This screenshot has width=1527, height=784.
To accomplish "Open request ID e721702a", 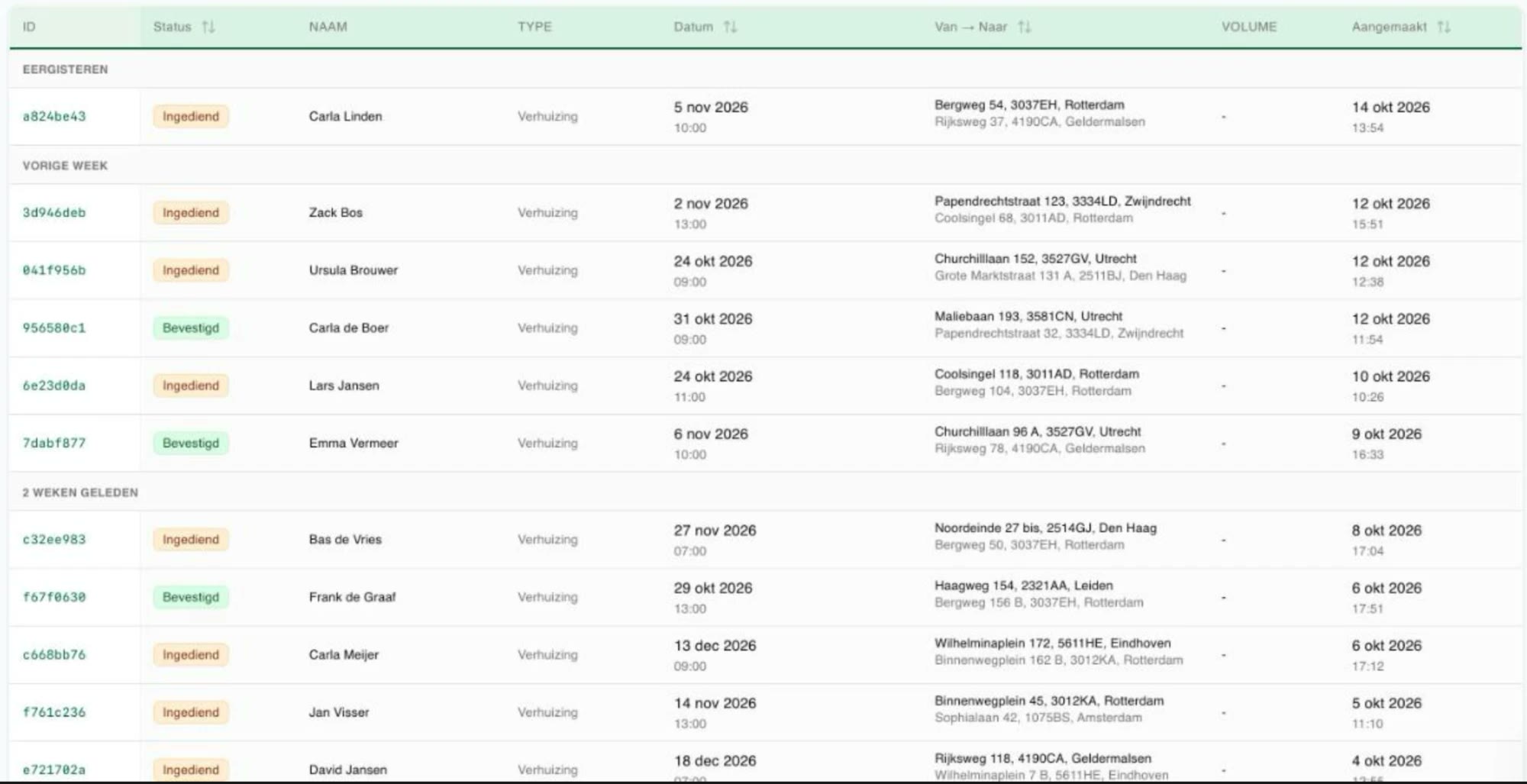I will tap(54, 770).
